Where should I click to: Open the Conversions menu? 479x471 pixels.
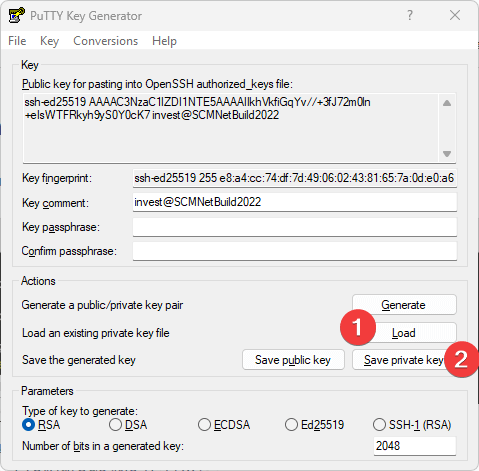105,41
